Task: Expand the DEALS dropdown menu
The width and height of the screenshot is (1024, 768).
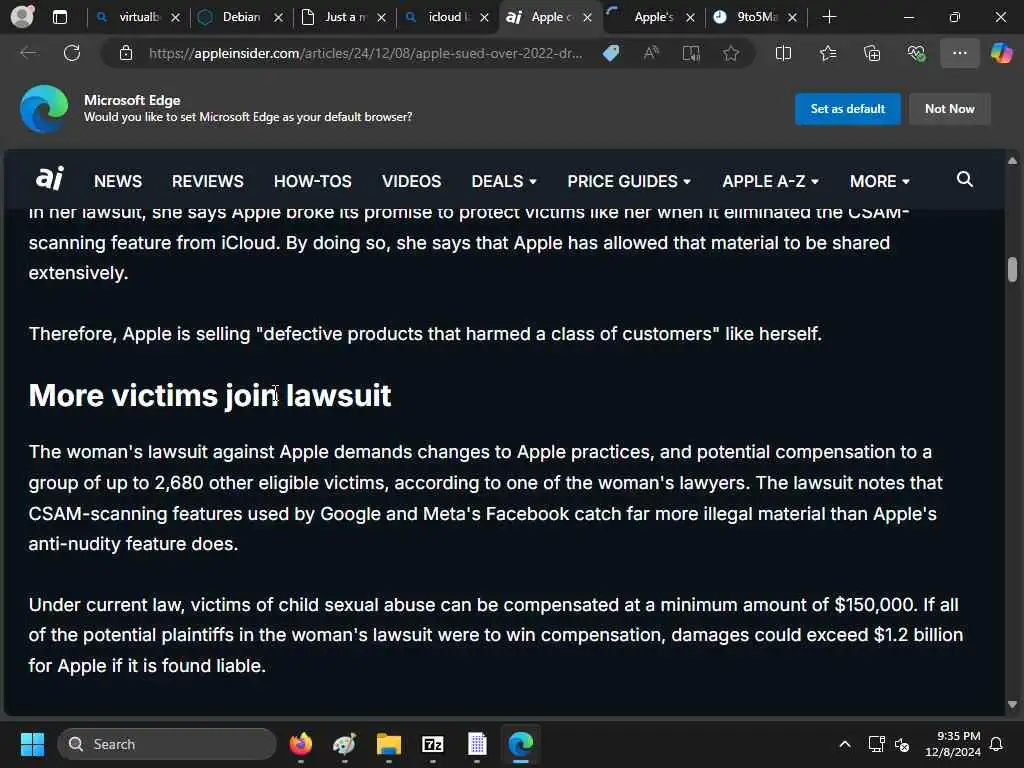Action: click(x=504, y=181)
